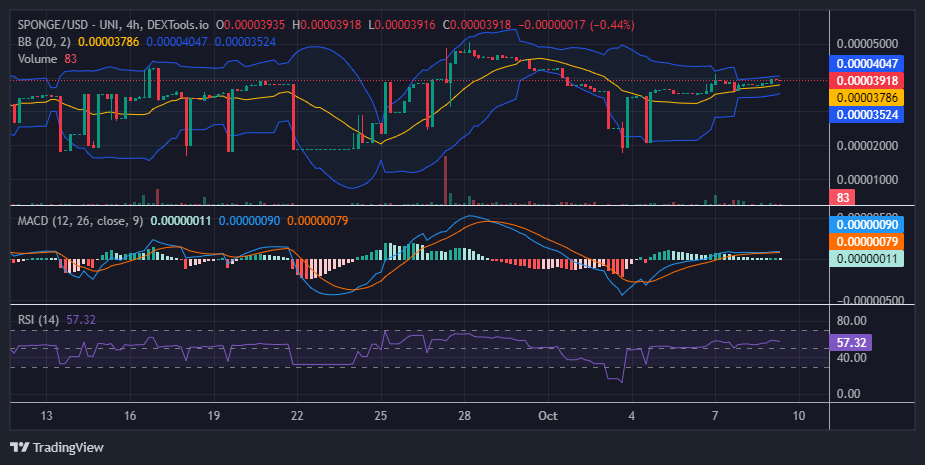
Task: Click the MACD legend value 0.00000079
Action: pyautogui.click(x=317, y=221)
